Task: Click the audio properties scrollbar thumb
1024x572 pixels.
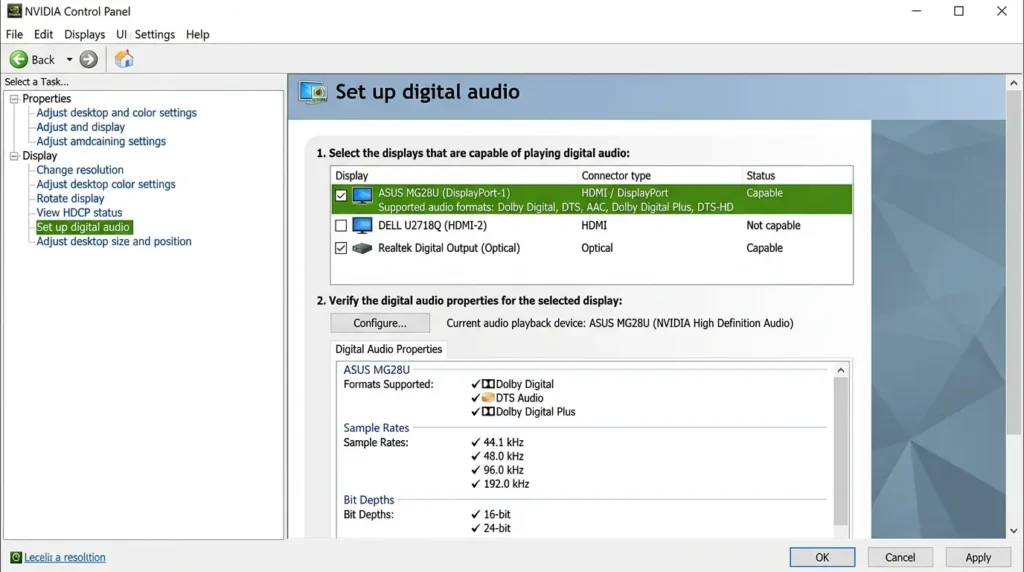Action: [840, 451]
